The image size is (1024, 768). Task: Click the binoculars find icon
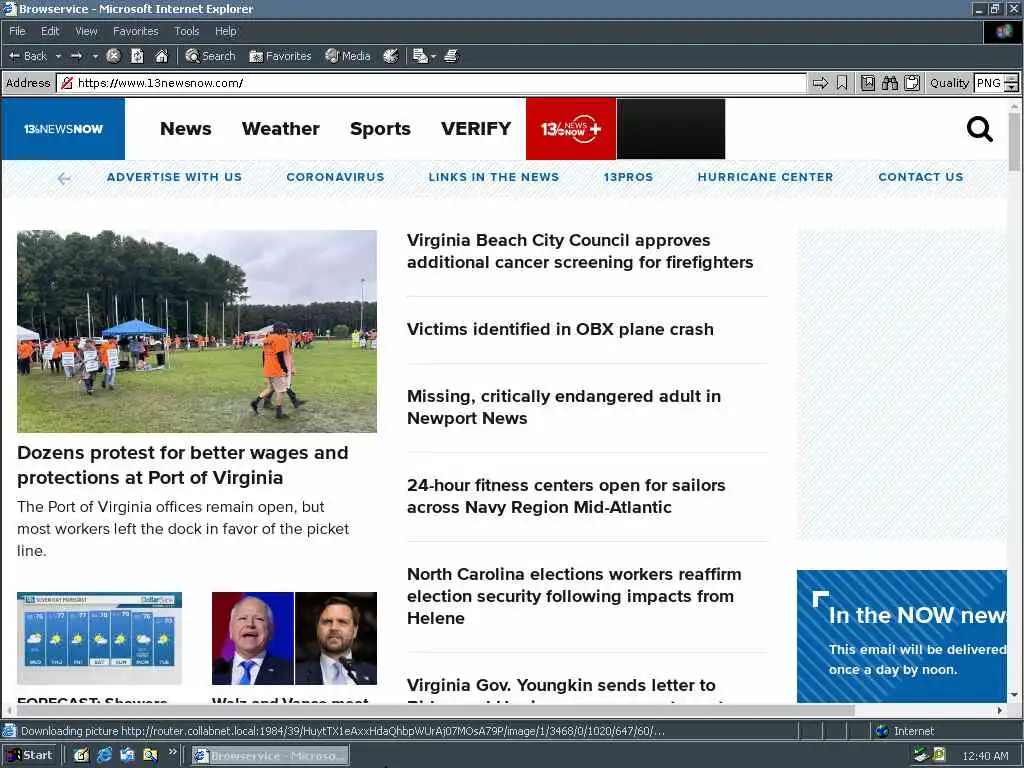(x=889, y=83)
